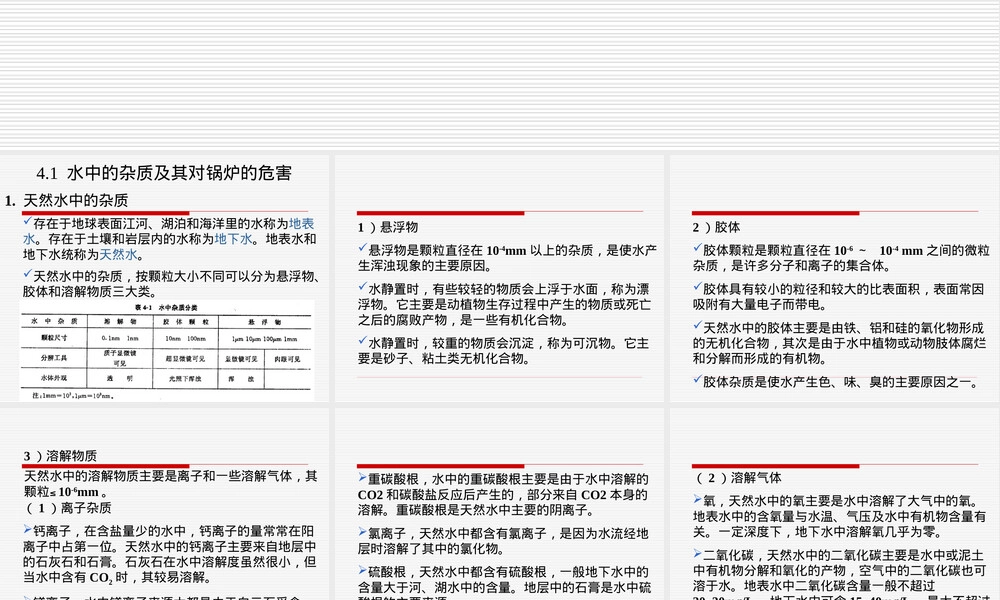This screenshot has width=1000, height=600.
Task: Click table cell 超显微镜可见
Action: 185,359
